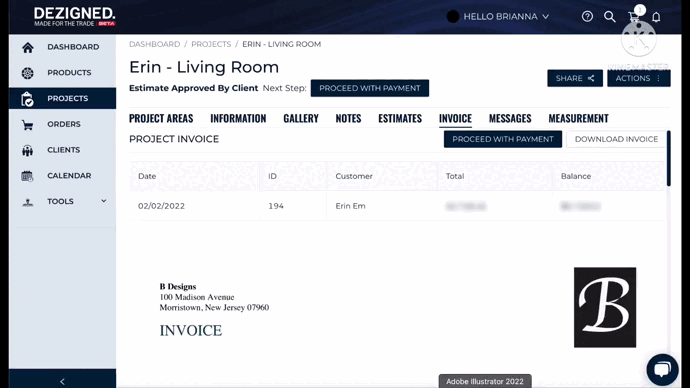Click the B Designs logo image
This screenshot has width=690, height=388.
pos(605,307)
